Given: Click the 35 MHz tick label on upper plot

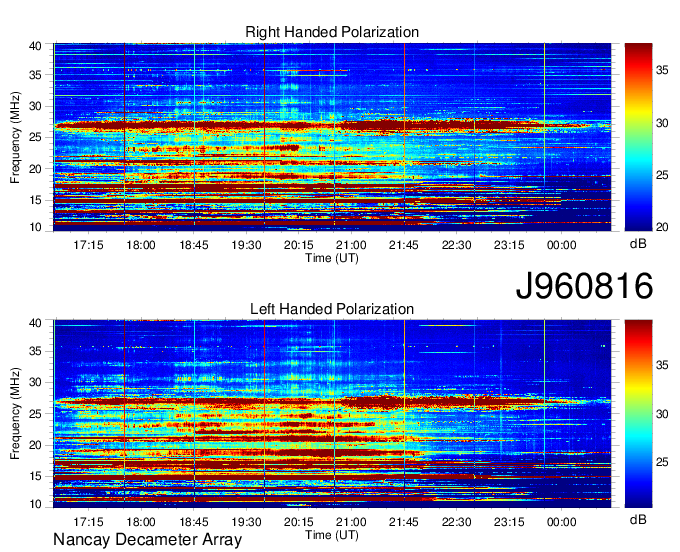Looking at the screenshot, I should [x=35, y=75].
